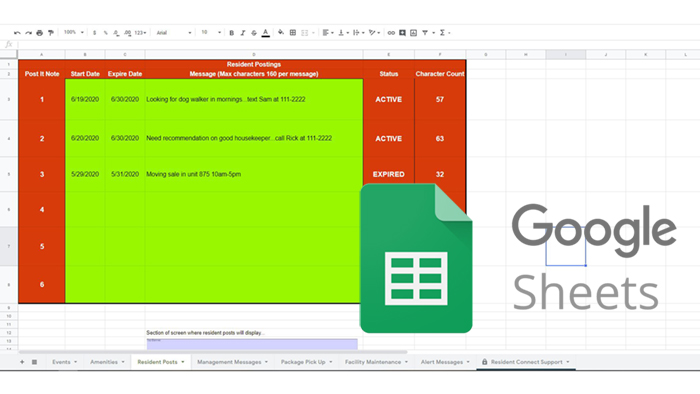
Task: Format as currency with dollar icon
Action: (x=94, y=33)
